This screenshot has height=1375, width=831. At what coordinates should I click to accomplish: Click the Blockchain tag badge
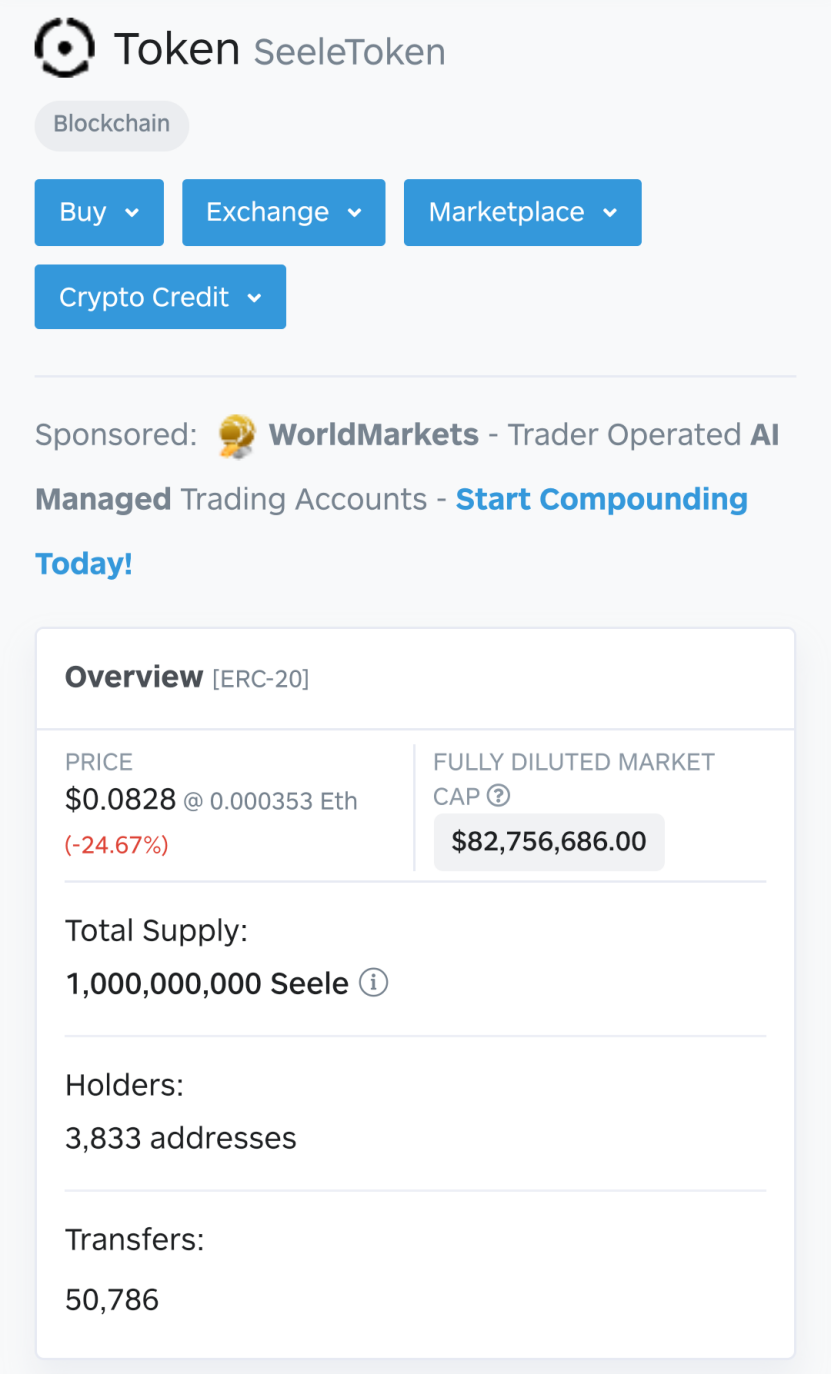click(112, 125)
